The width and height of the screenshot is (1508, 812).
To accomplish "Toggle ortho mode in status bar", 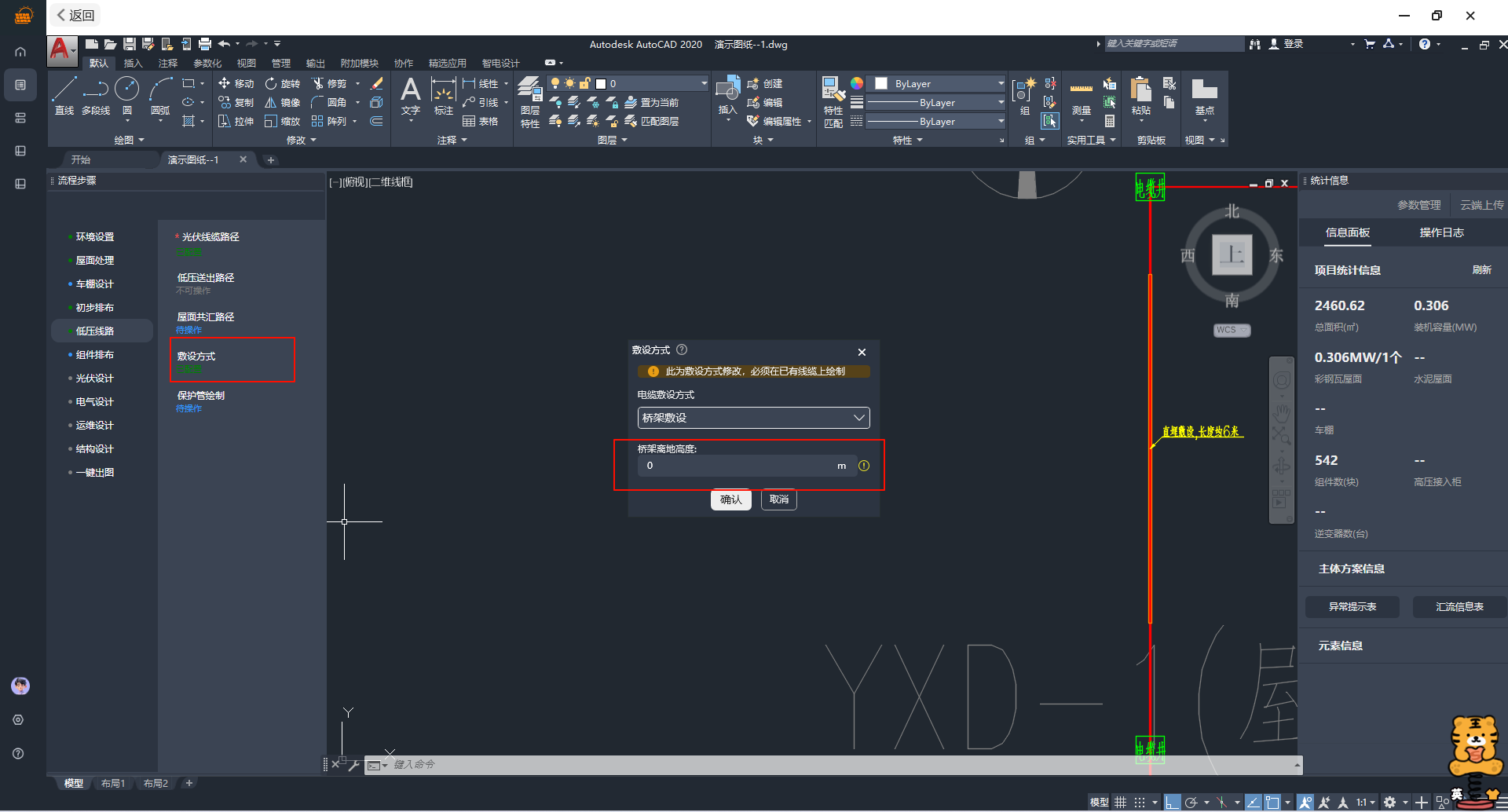I will tap(1172, 802).
